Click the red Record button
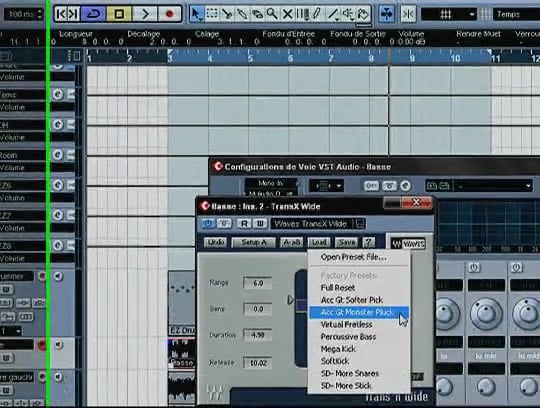The image size is (540, 408). click(169, 14)
